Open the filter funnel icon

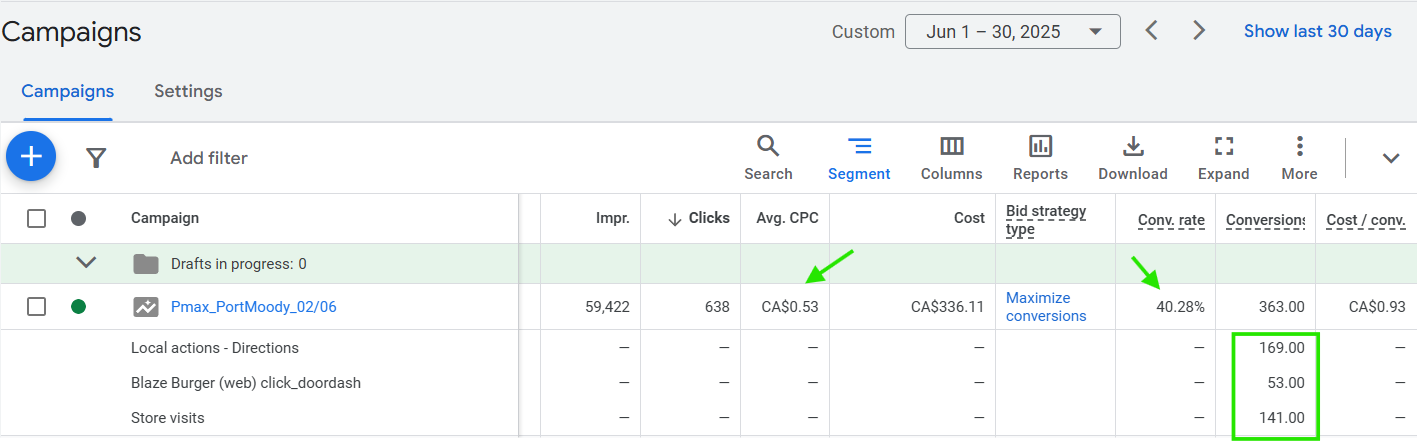95,158
